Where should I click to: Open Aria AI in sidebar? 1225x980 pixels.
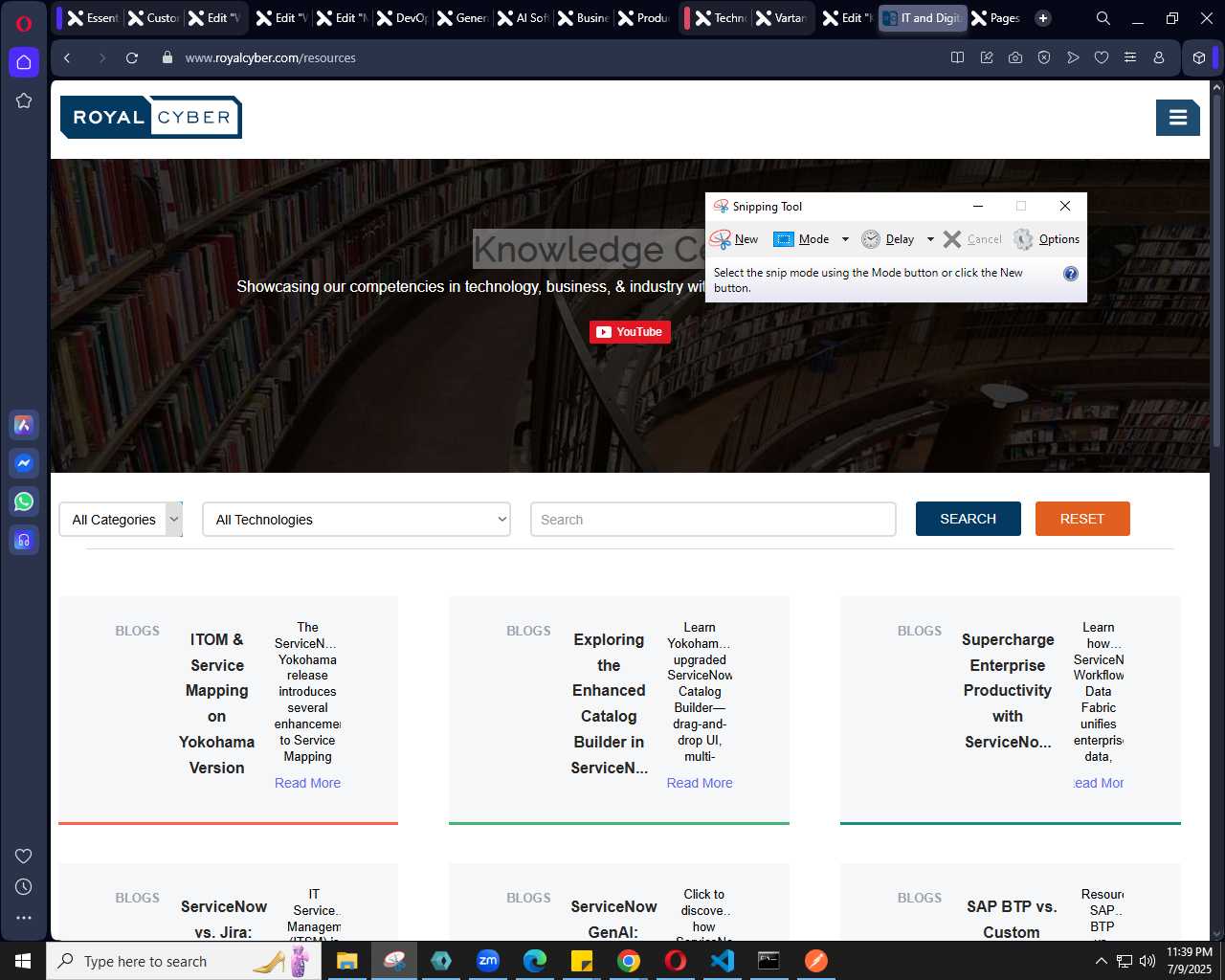24,425
